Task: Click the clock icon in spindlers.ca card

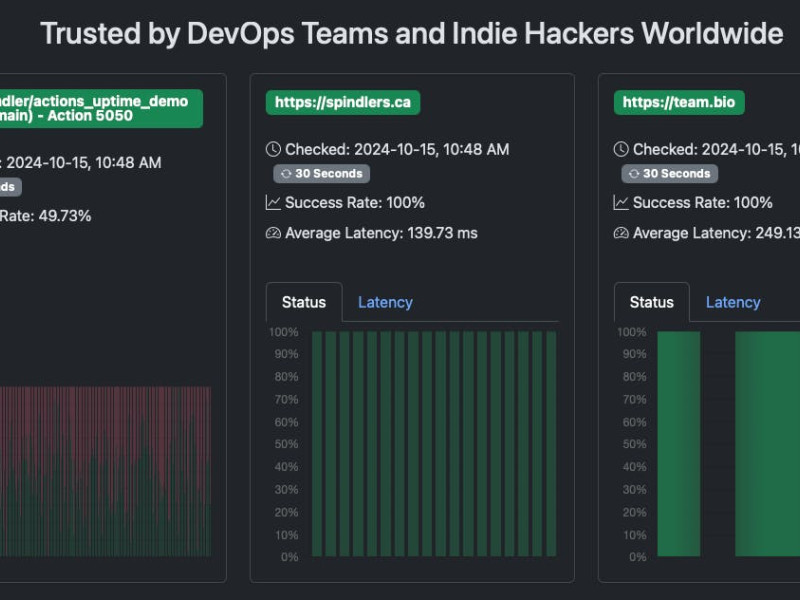Action: (273, 149)
